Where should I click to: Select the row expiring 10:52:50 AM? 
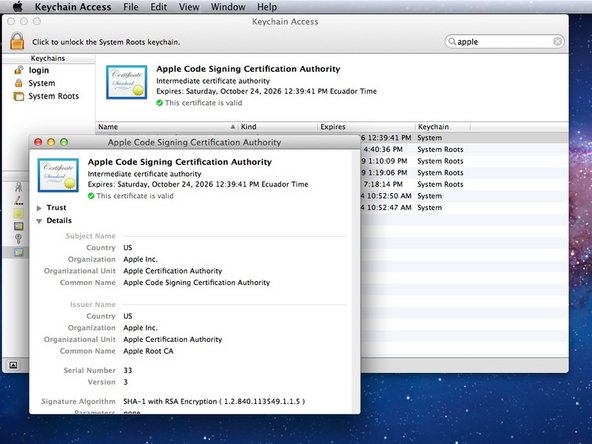[464, 196]
